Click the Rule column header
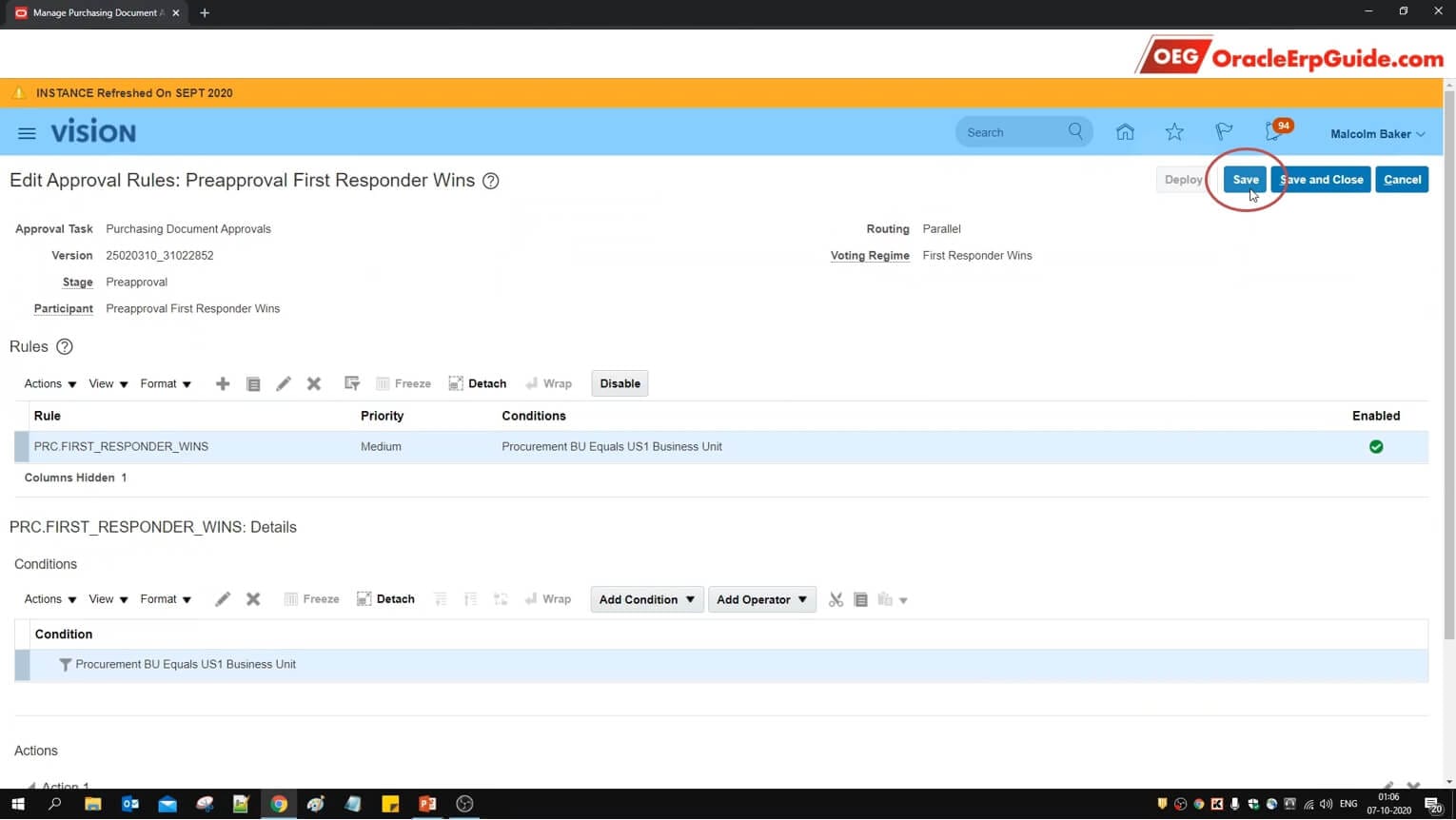Image resolution: width=1456 pixels, height=820 pixels. coord(47,416)
